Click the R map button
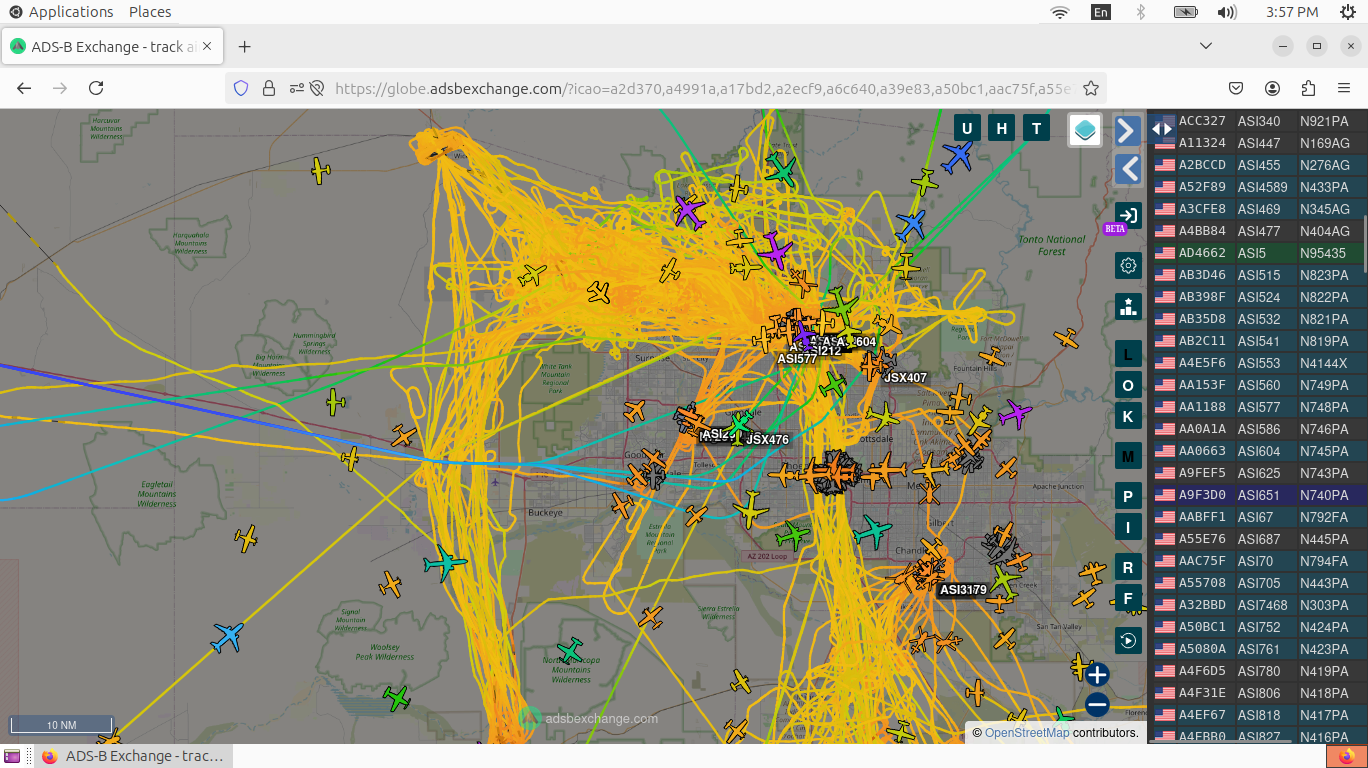Image resolution: width=1368 pixels, height=768 pixels. (x=1129, y=568)
